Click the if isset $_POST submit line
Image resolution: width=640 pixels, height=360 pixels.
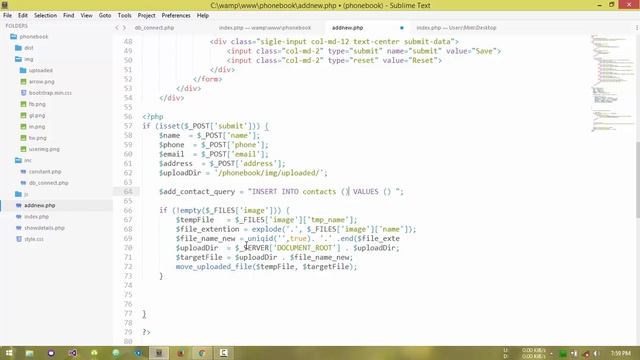[x=205, y=126]
